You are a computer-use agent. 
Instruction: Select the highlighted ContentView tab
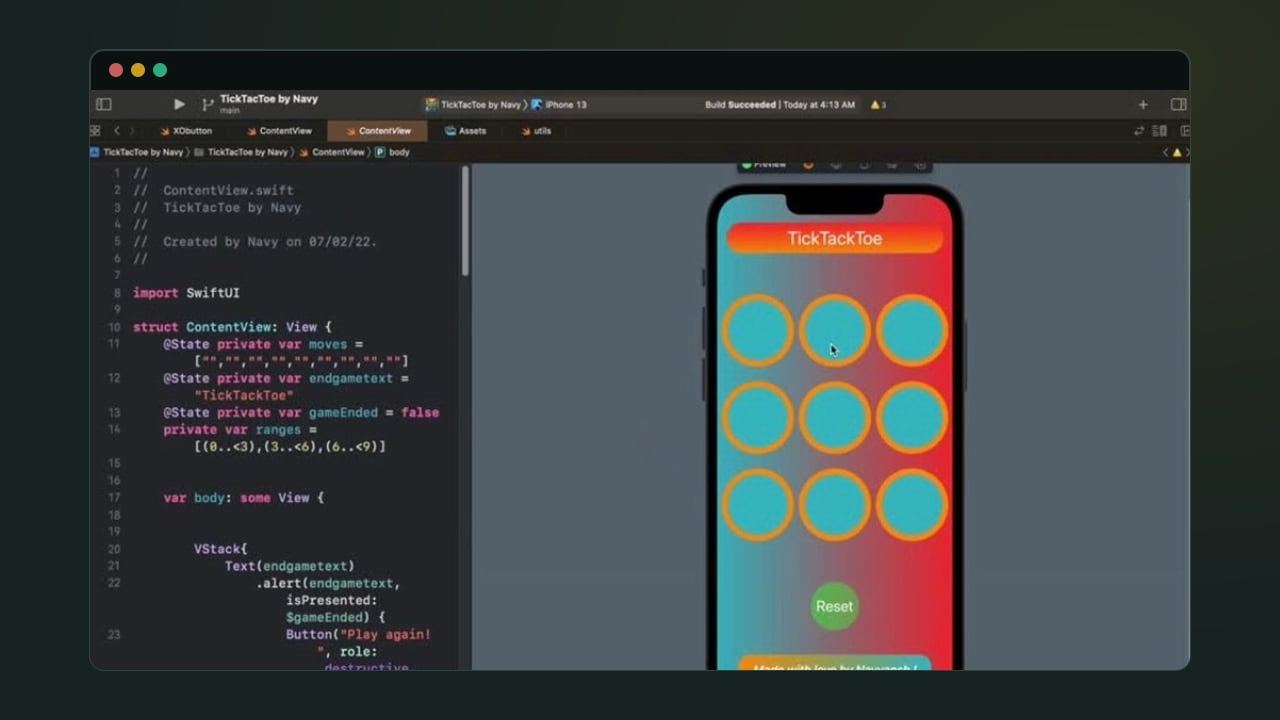pyautogui.click(x=378, y=131)
